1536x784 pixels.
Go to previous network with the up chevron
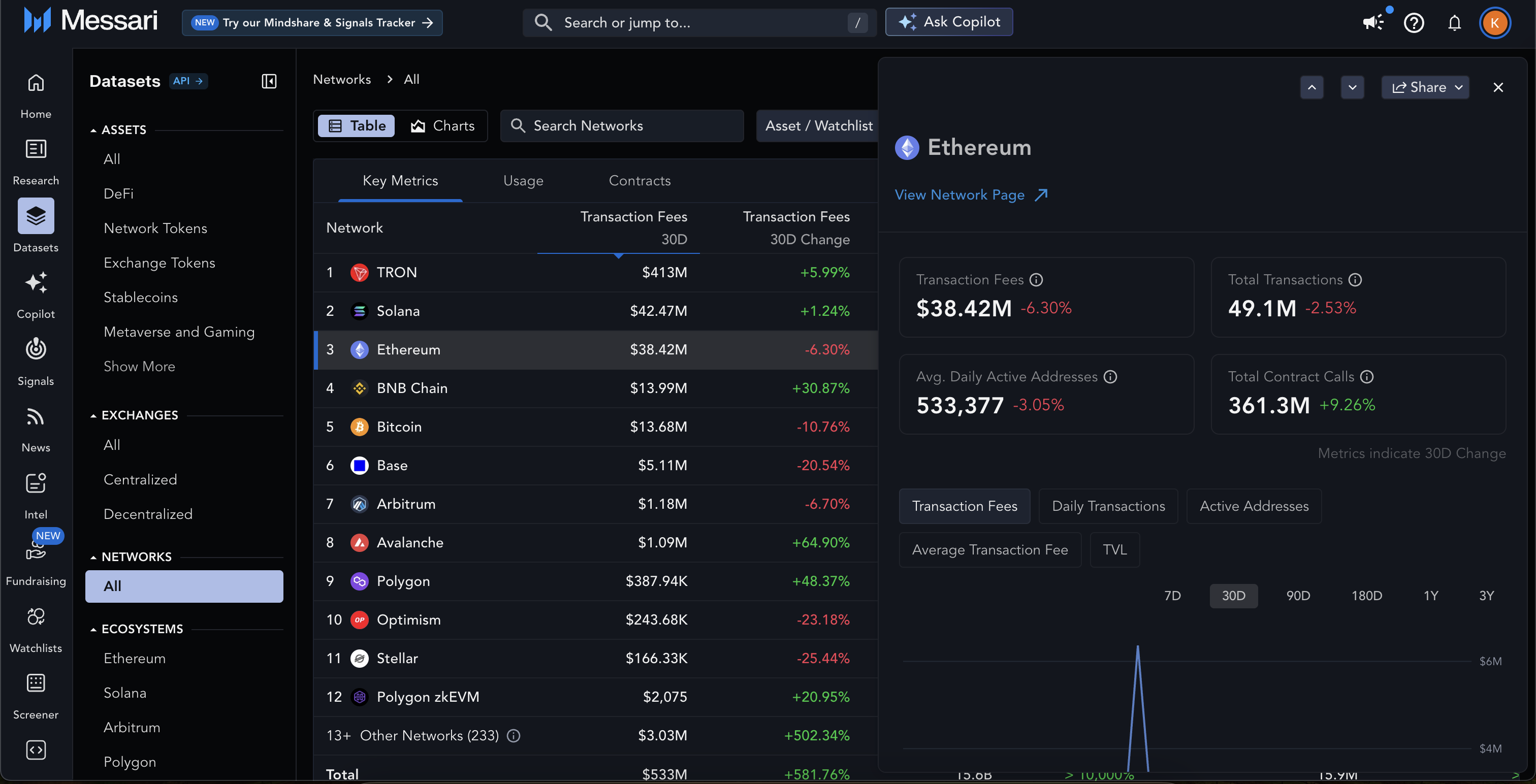pos(1312,88)
